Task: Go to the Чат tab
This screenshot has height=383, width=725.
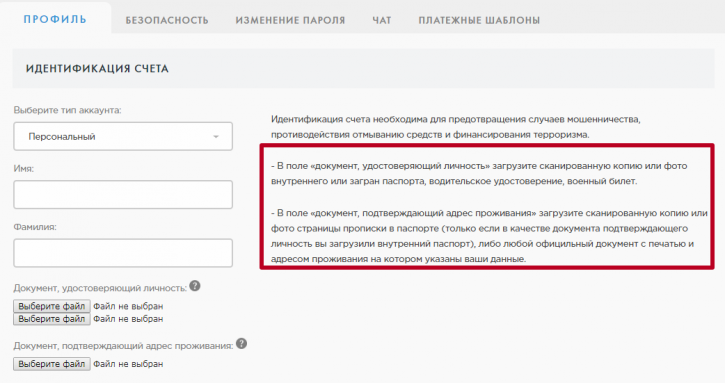Action: click(x=382, y=20)
